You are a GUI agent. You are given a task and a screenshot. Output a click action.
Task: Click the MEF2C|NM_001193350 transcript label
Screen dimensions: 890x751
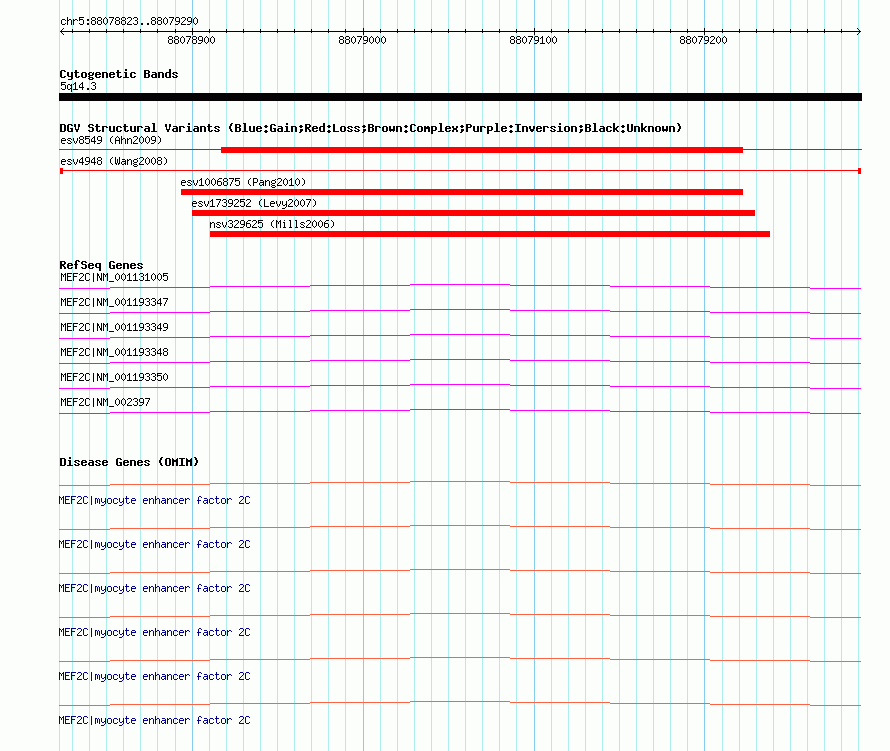click(x=115, y=377)
